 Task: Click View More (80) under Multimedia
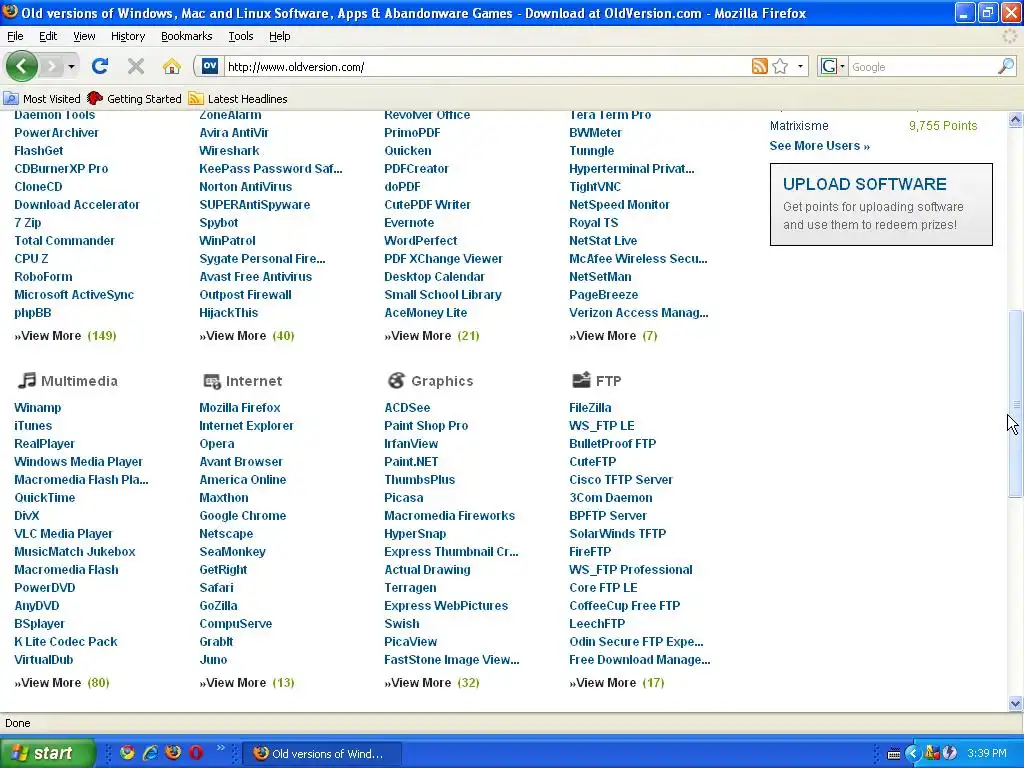[x=62, y=682]
